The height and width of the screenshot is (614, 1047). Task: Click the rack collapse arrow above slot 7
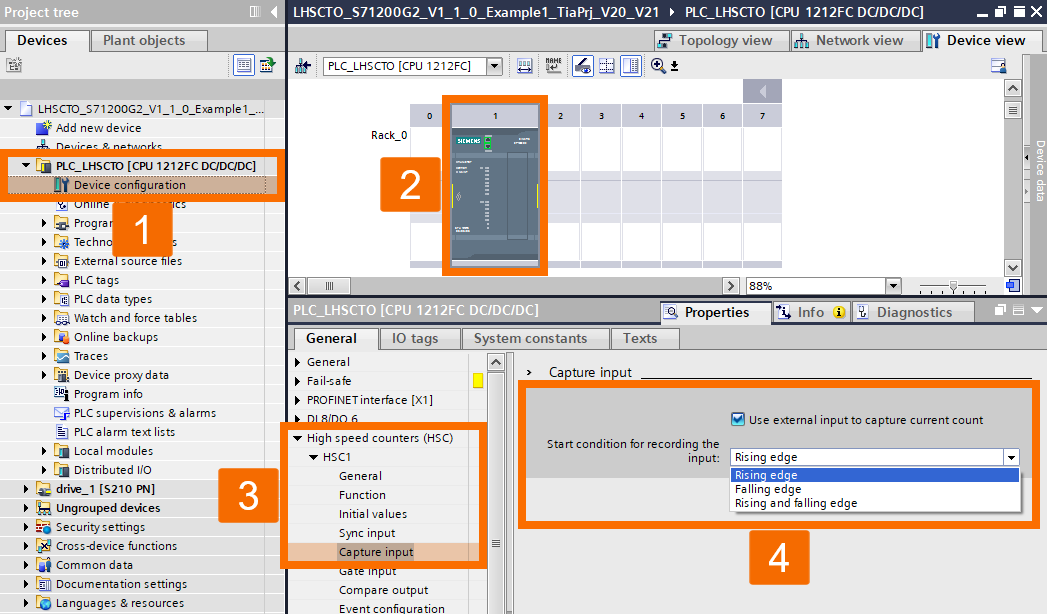762,91
